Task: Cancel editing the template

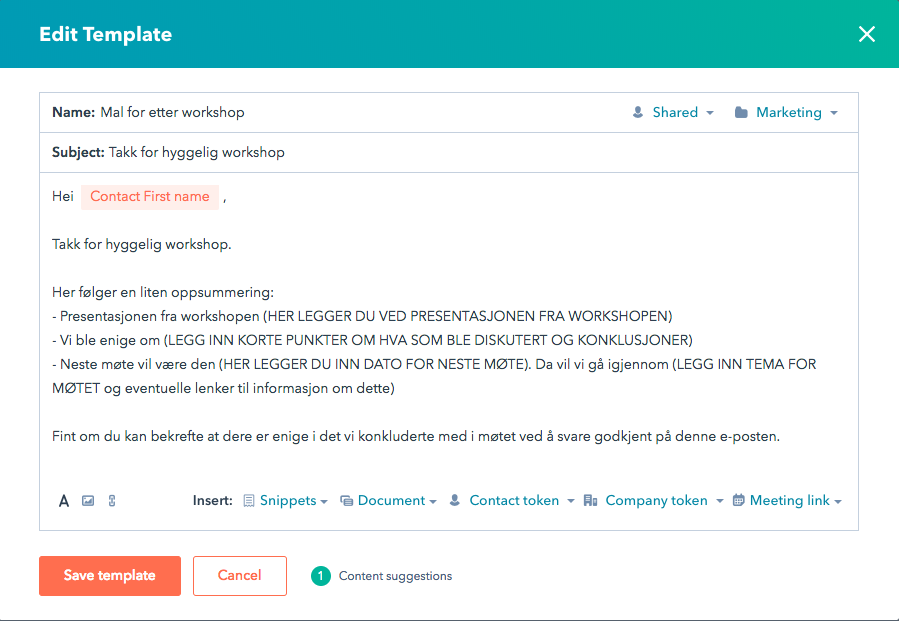Action: pos(240,576)
